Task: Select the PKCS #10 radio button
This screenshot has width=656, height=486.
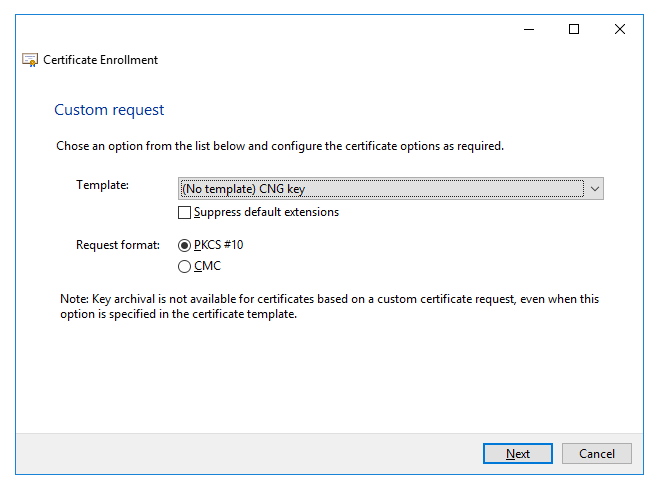Action: coord(184,245)
